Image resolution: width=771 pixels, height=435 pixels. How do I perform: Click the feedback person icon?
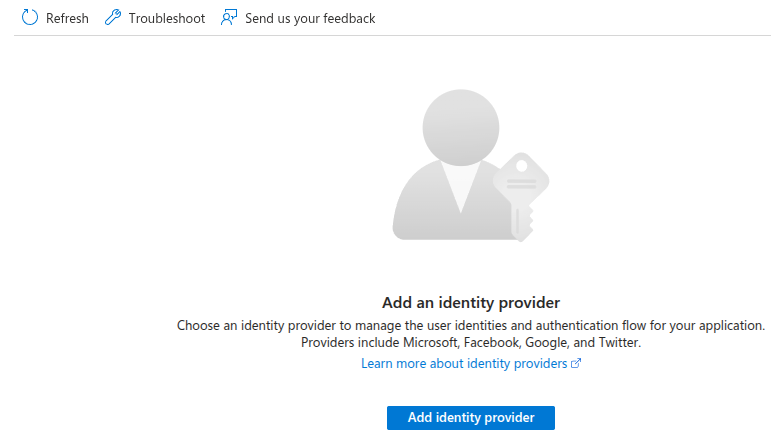coord(229,18)
